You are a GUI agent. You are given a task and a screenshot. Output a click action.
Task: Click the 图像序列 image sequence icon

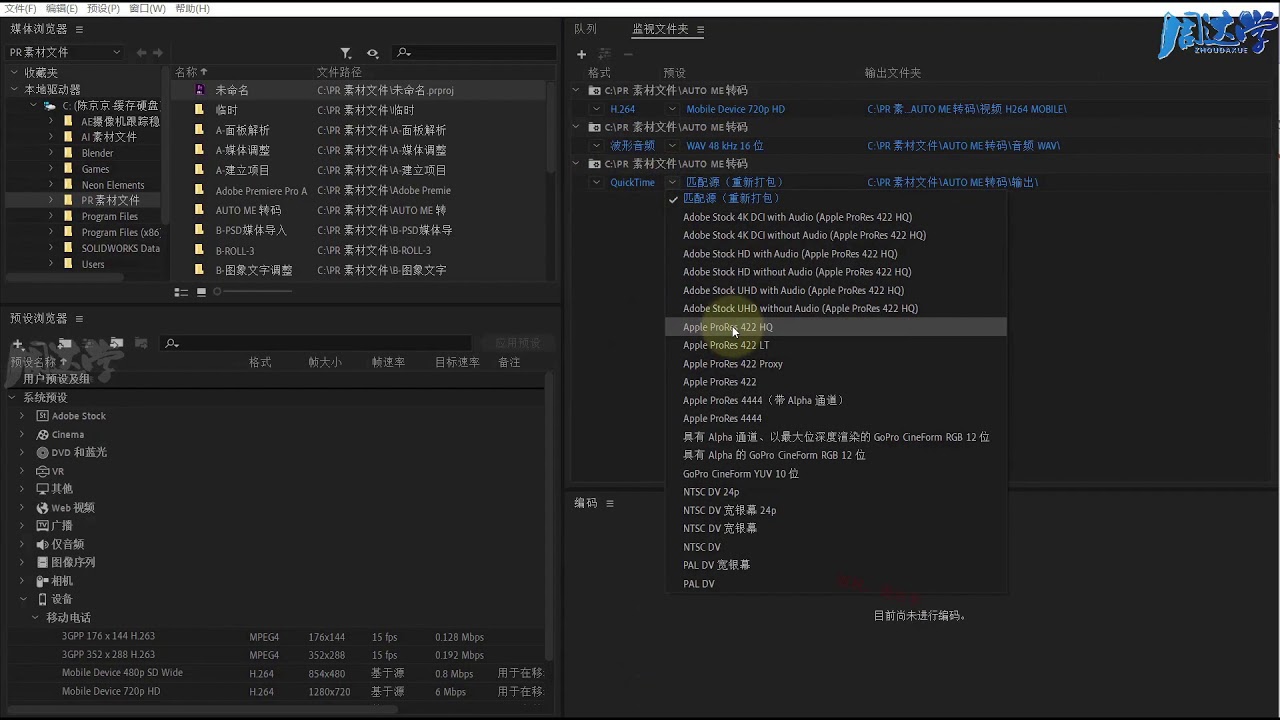42,563
